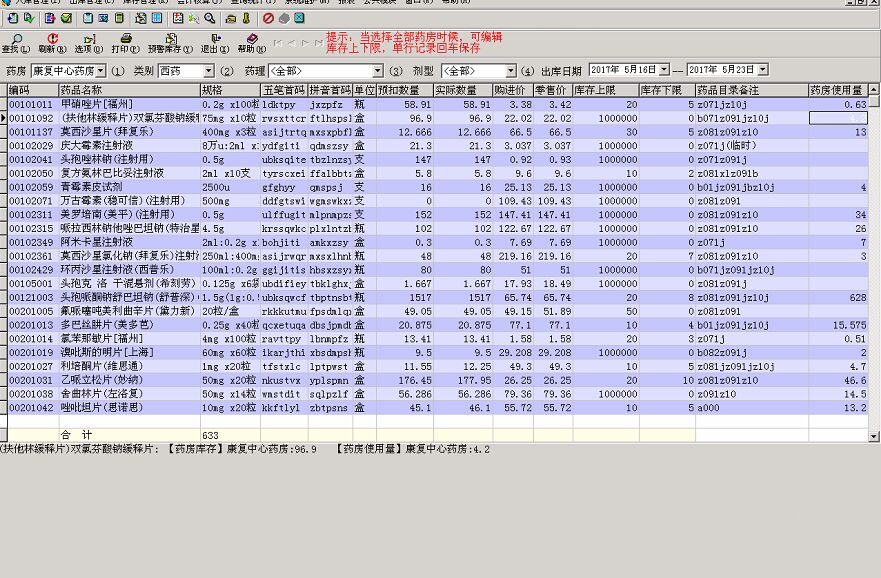
Task: Click 库存上限 value of row 00102050
Action: point(606,173)
